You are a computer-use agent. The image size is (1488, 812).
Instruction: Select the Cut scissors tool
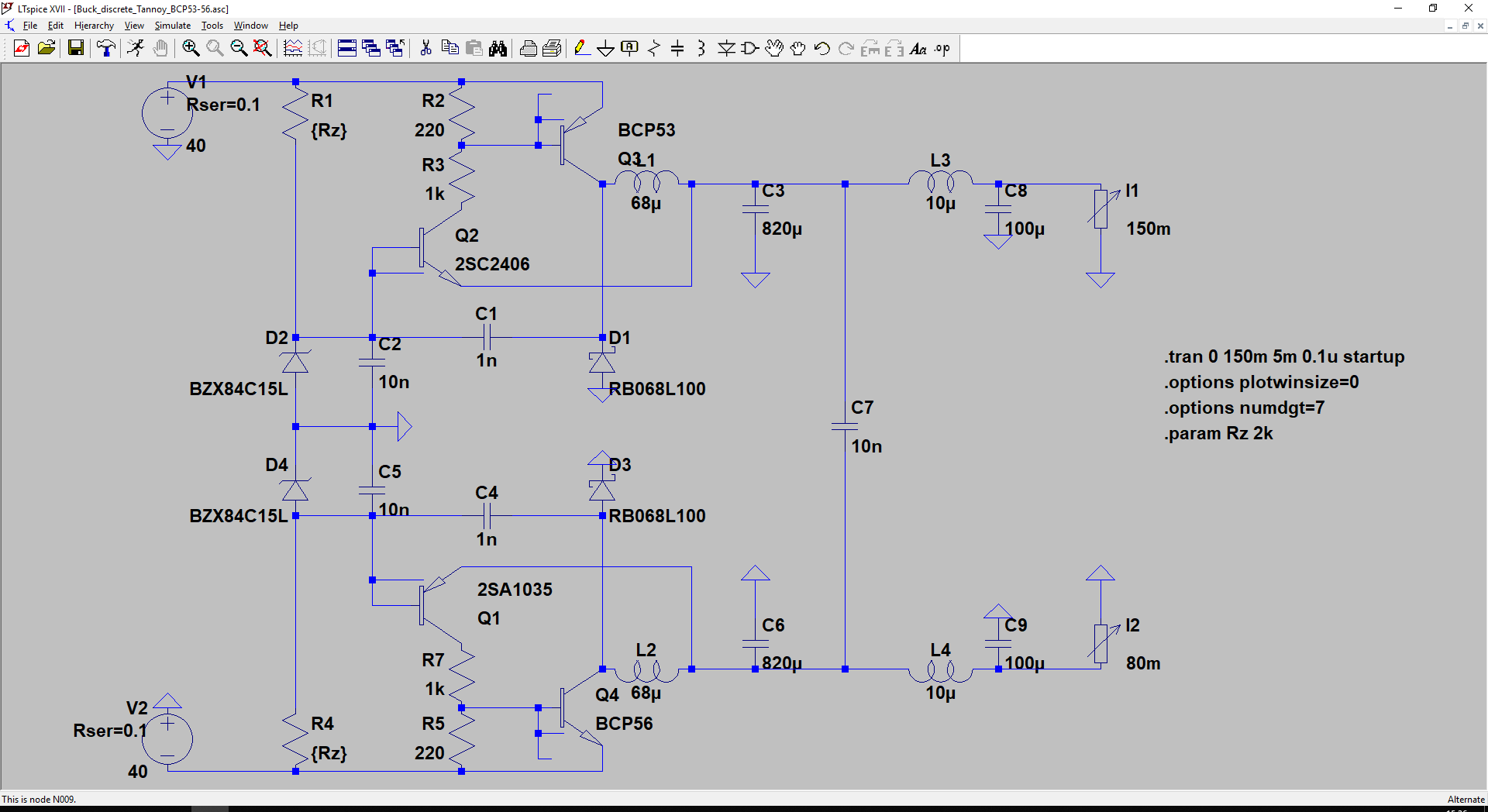pyautogui.click(x=425, y=49)
